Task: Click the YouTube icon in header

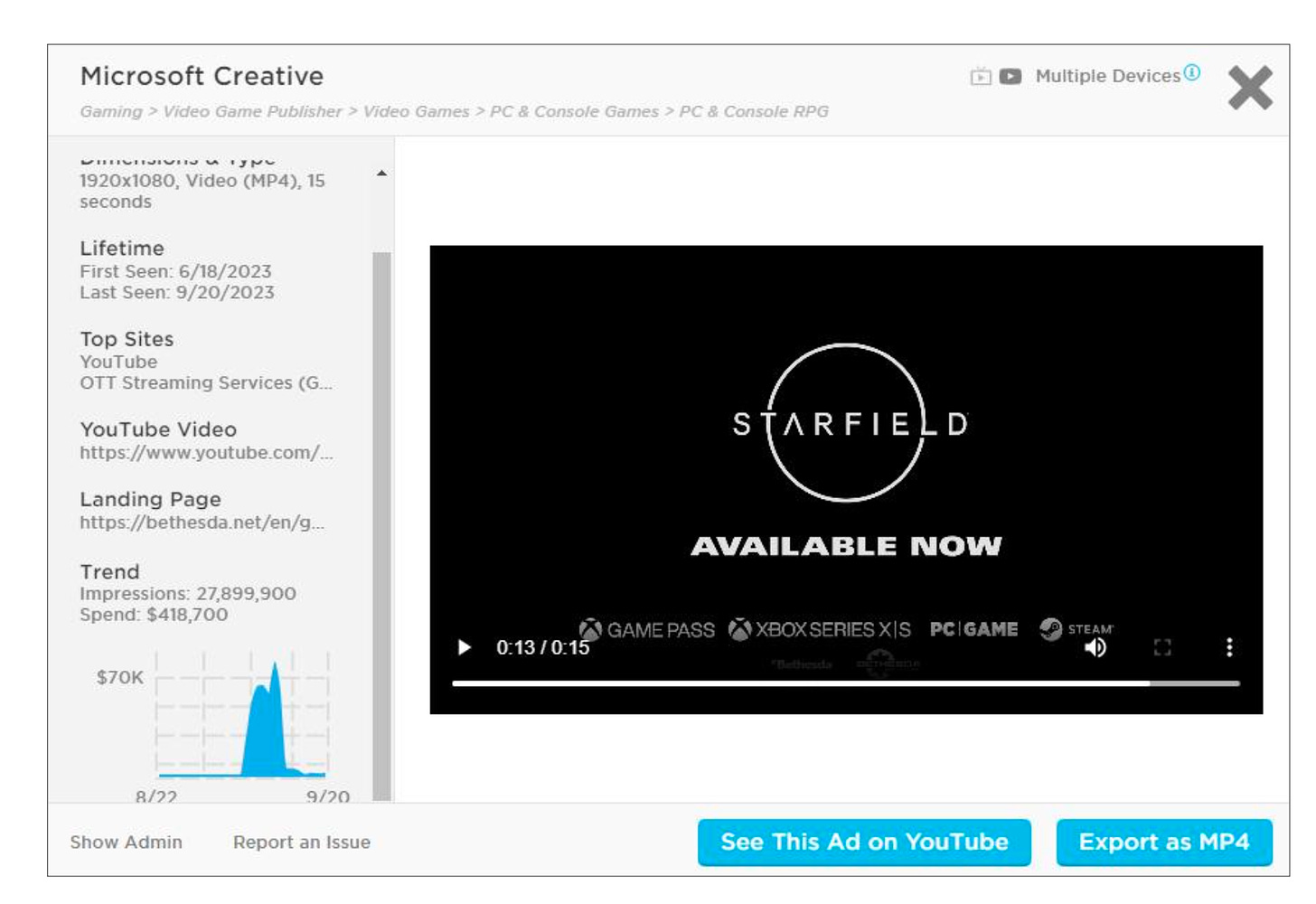Action: [x=1010, y=77]
